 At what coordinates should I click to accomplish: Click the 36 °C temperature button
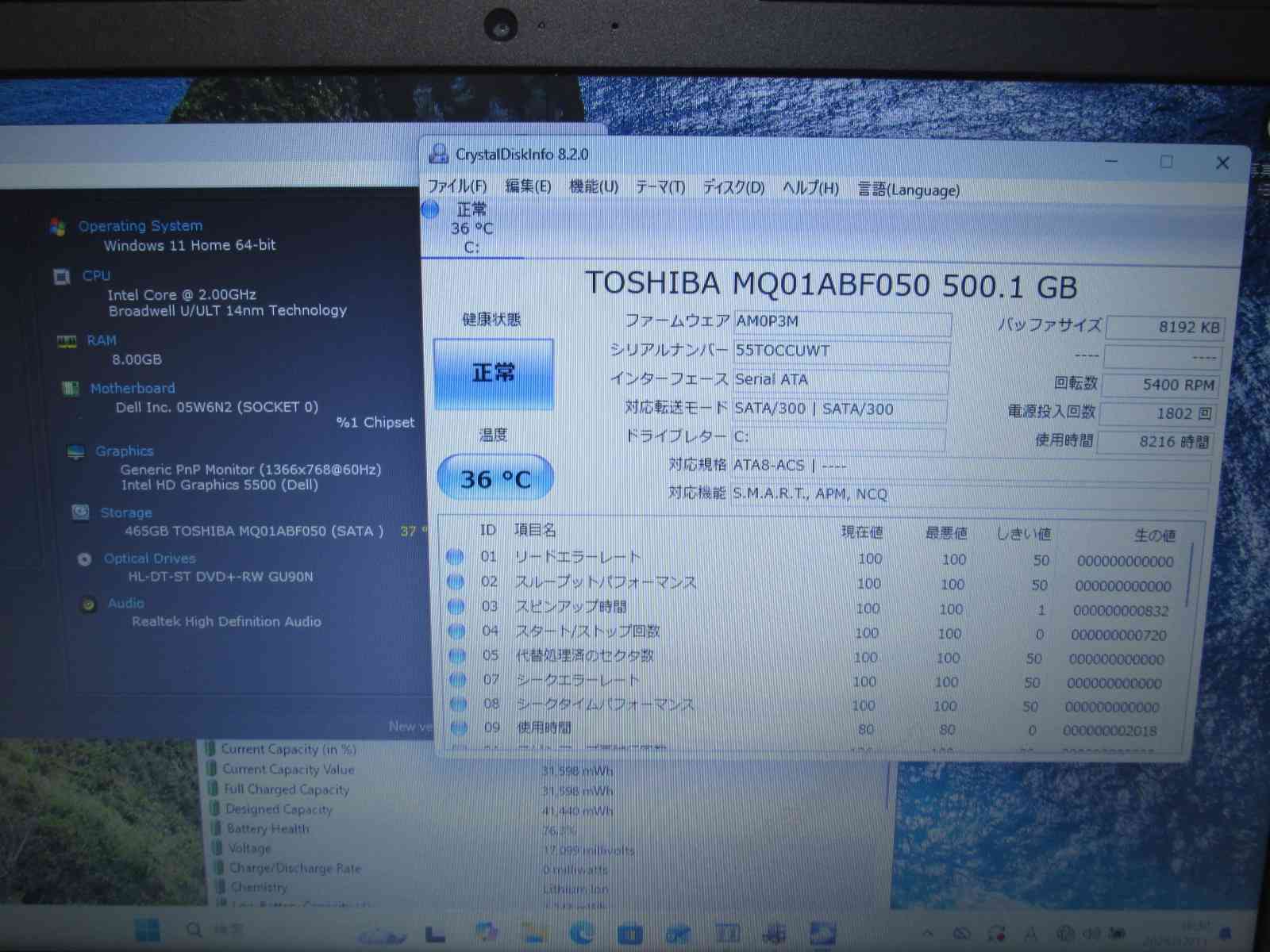tap(495, 478)
